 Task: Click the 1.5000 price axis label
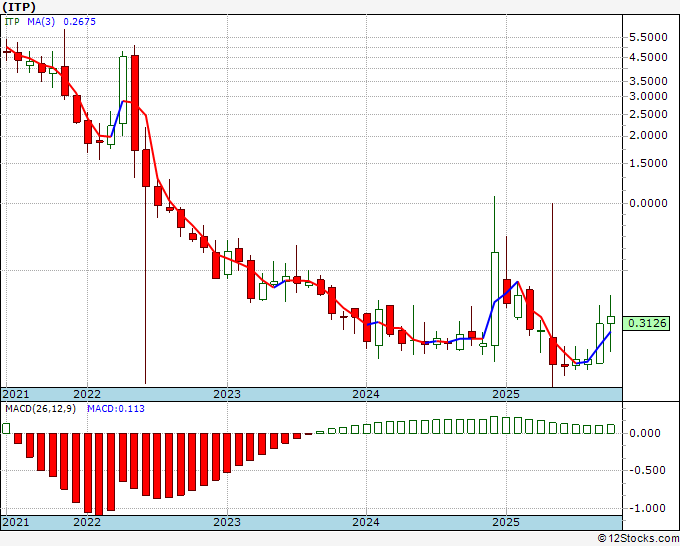648,163
